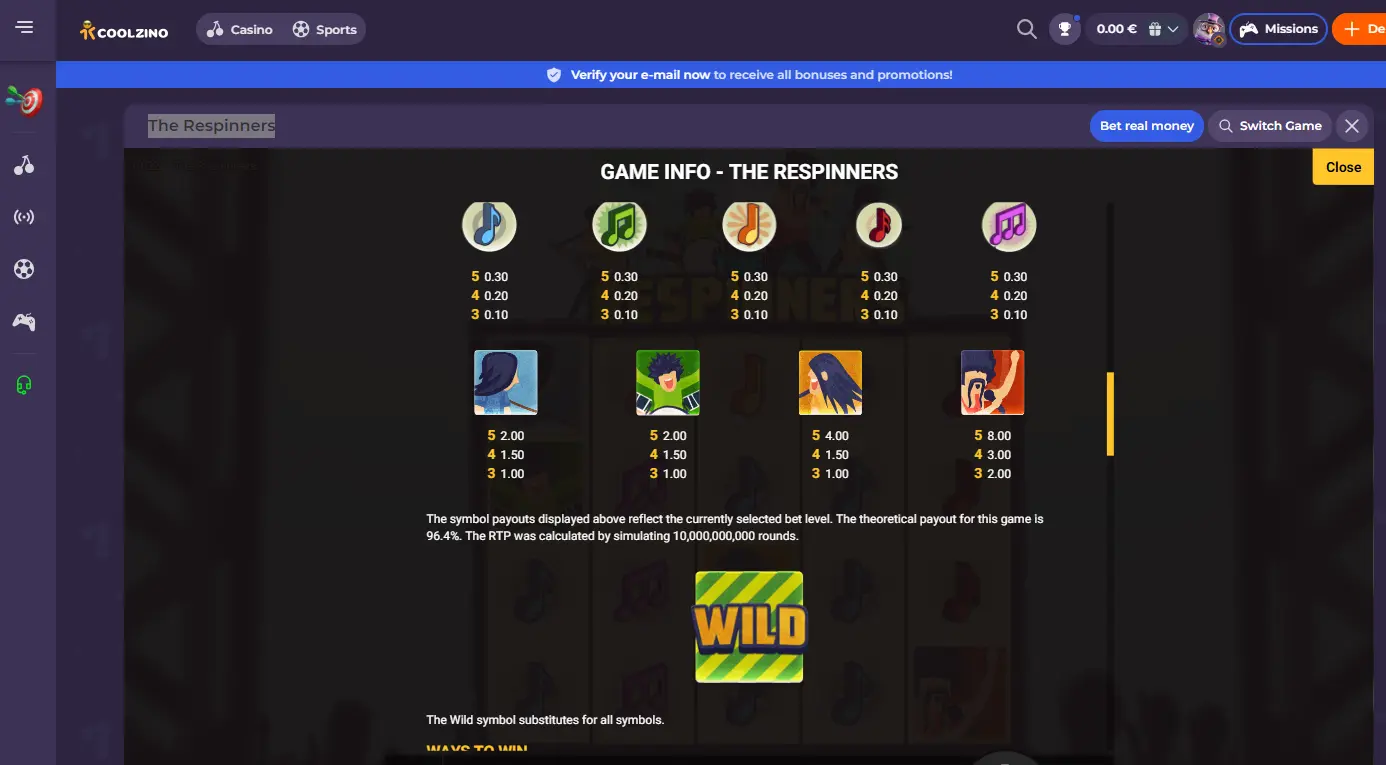Switch to the Casino tab
The height and width of the screenshot is (765, 1386).
point(240,29)
